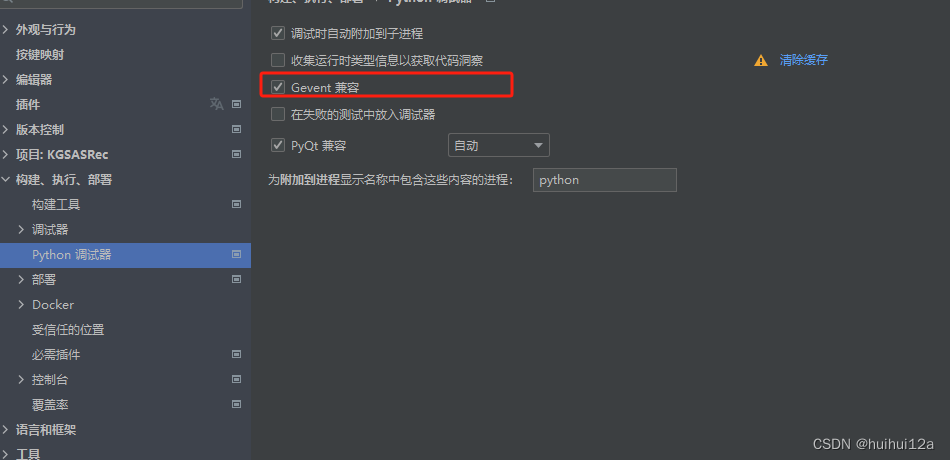Click the project-level icon next to 构建工具
This screenshot has height=460, width=950.
pyautogui.click(x=236, y=204)
